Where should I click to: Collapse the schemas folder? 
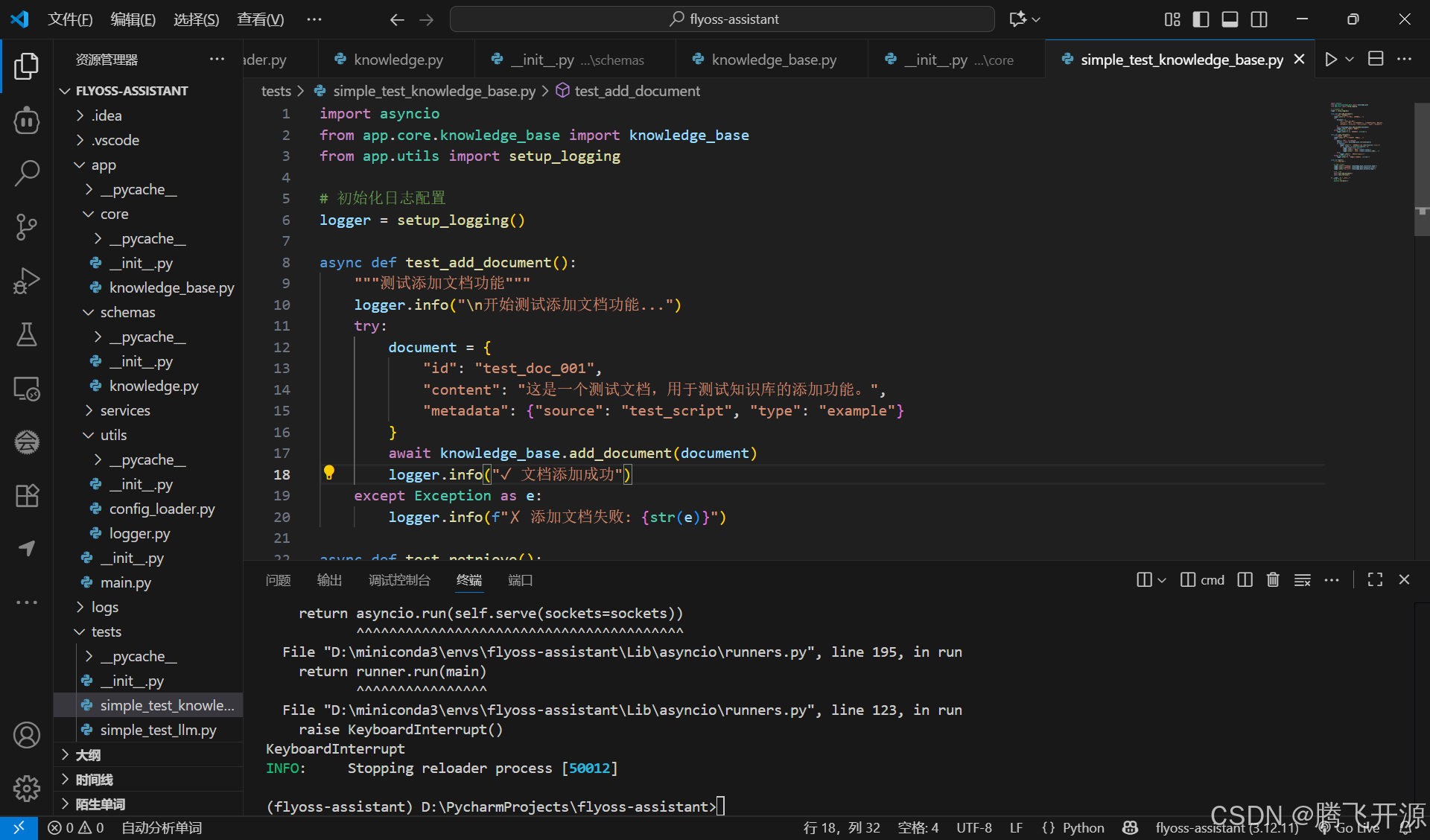coord(127,312)
